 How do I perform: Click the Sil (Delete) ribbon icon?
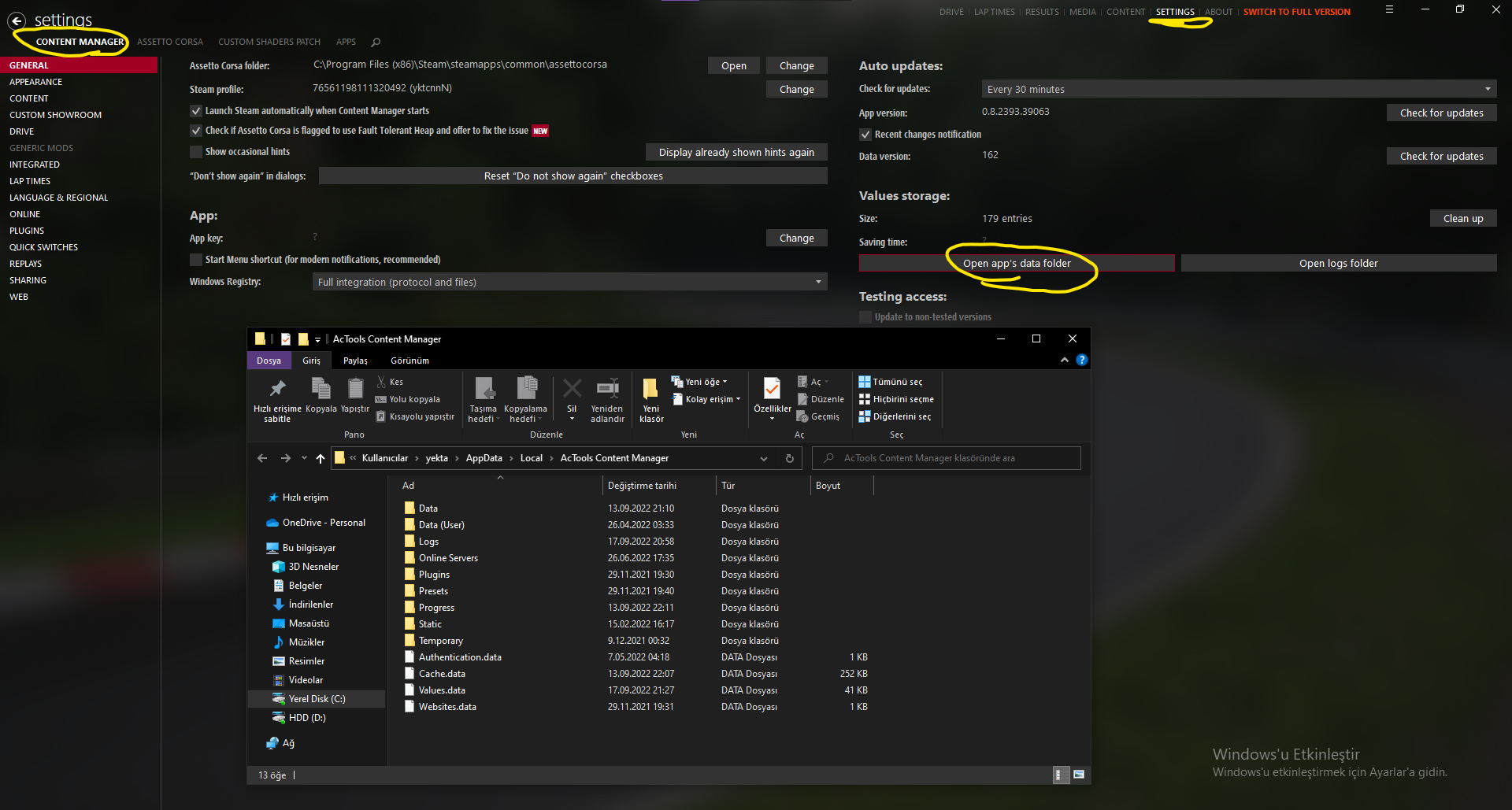tap(572, 398)
